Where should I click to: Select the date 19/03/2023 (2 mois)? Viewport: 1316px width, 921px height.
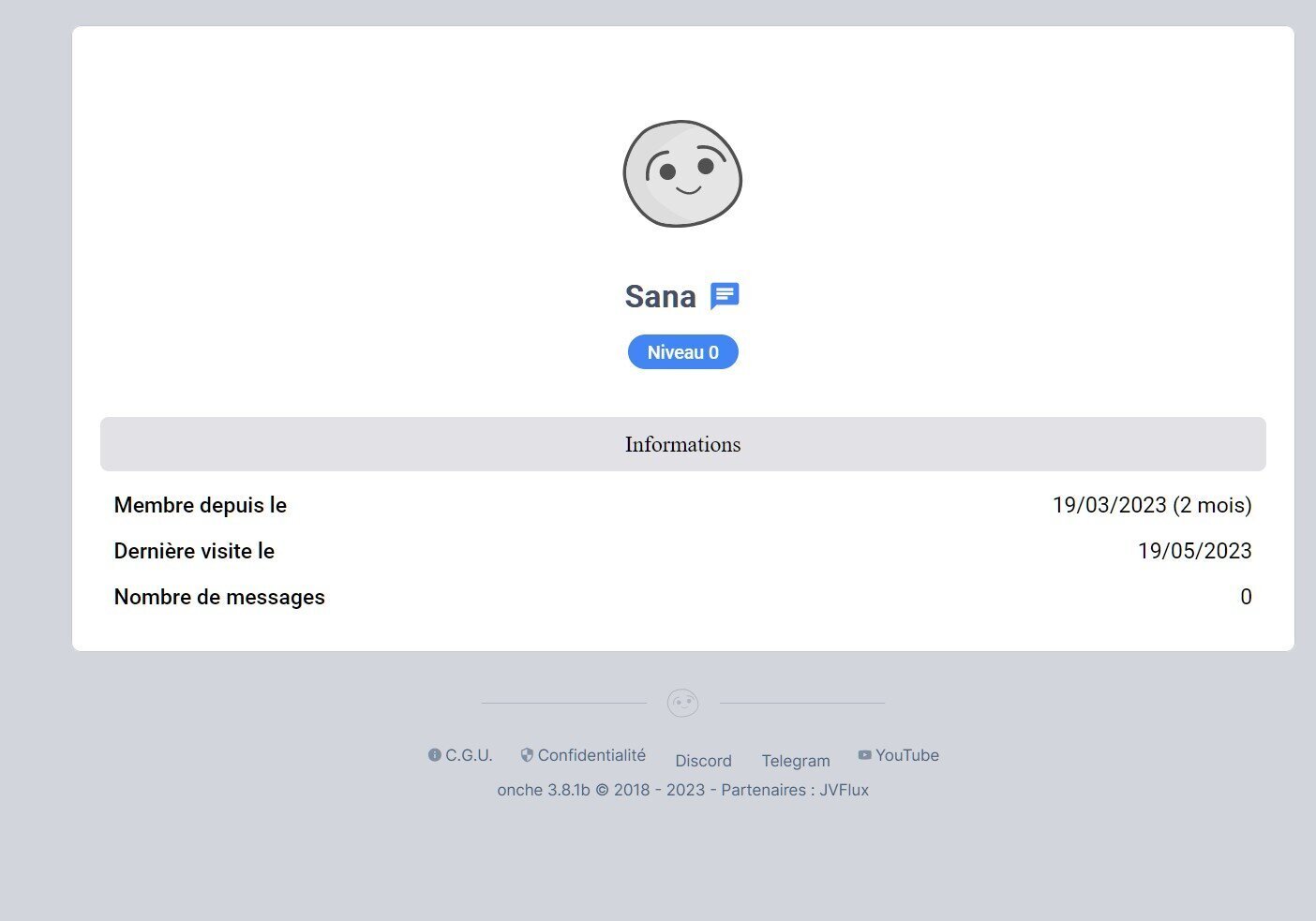[1152, 505]
